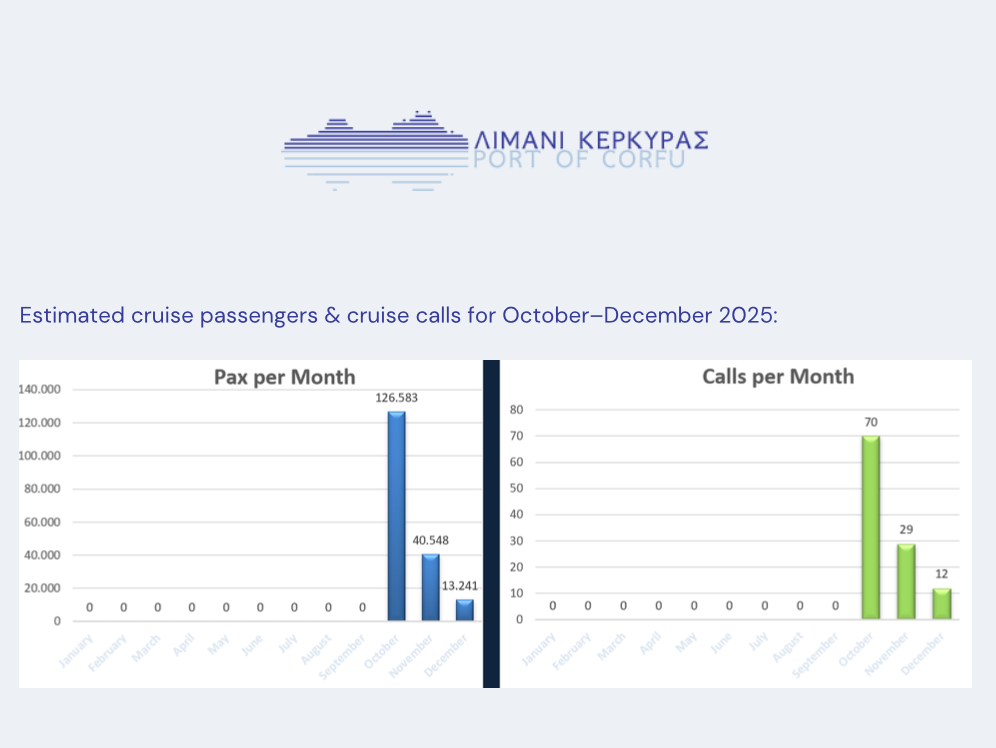Click the 40.548 data label

pyautogui.click(x=431, y=540)
